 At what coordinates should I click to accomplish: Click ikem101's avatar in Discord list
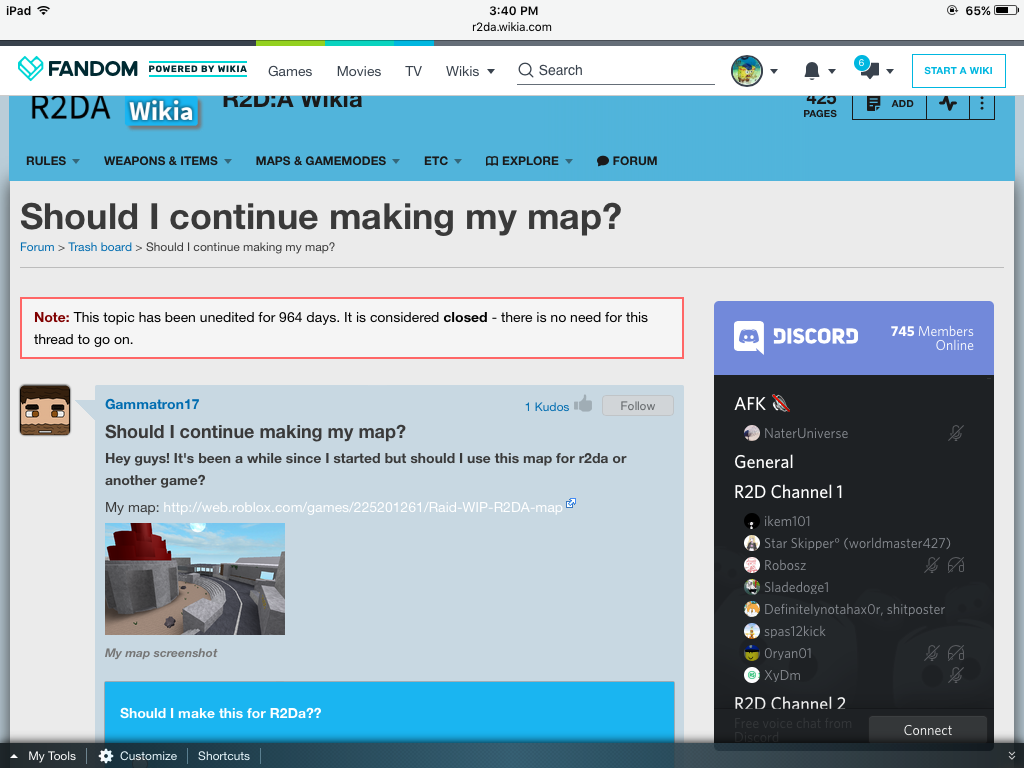click(752, 521)
